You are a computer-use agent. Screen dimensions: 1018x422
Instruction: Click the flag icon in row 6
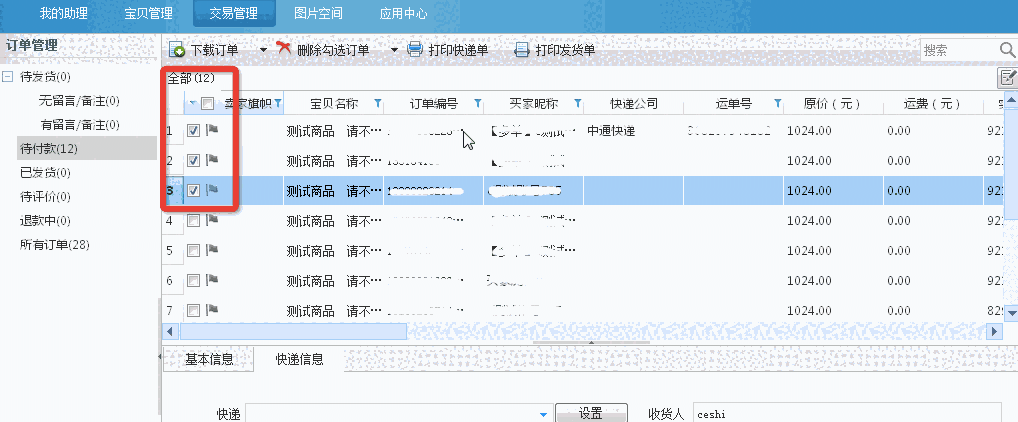click(x=212, y=280)
